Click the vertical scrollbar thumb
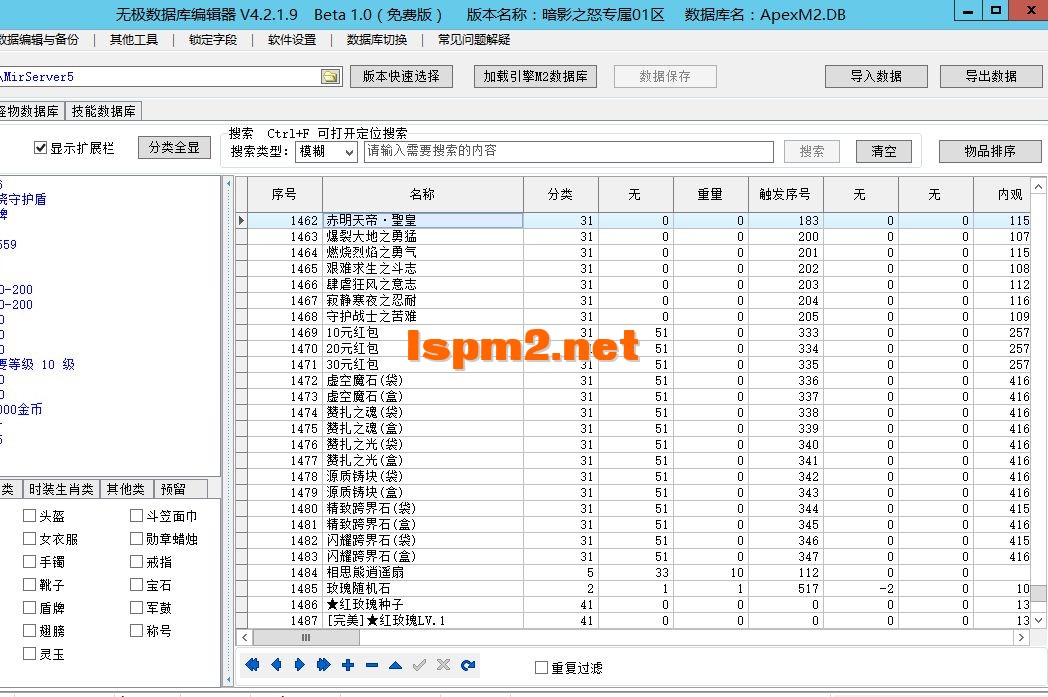 pyautogui.click(x=1038, y=593)
